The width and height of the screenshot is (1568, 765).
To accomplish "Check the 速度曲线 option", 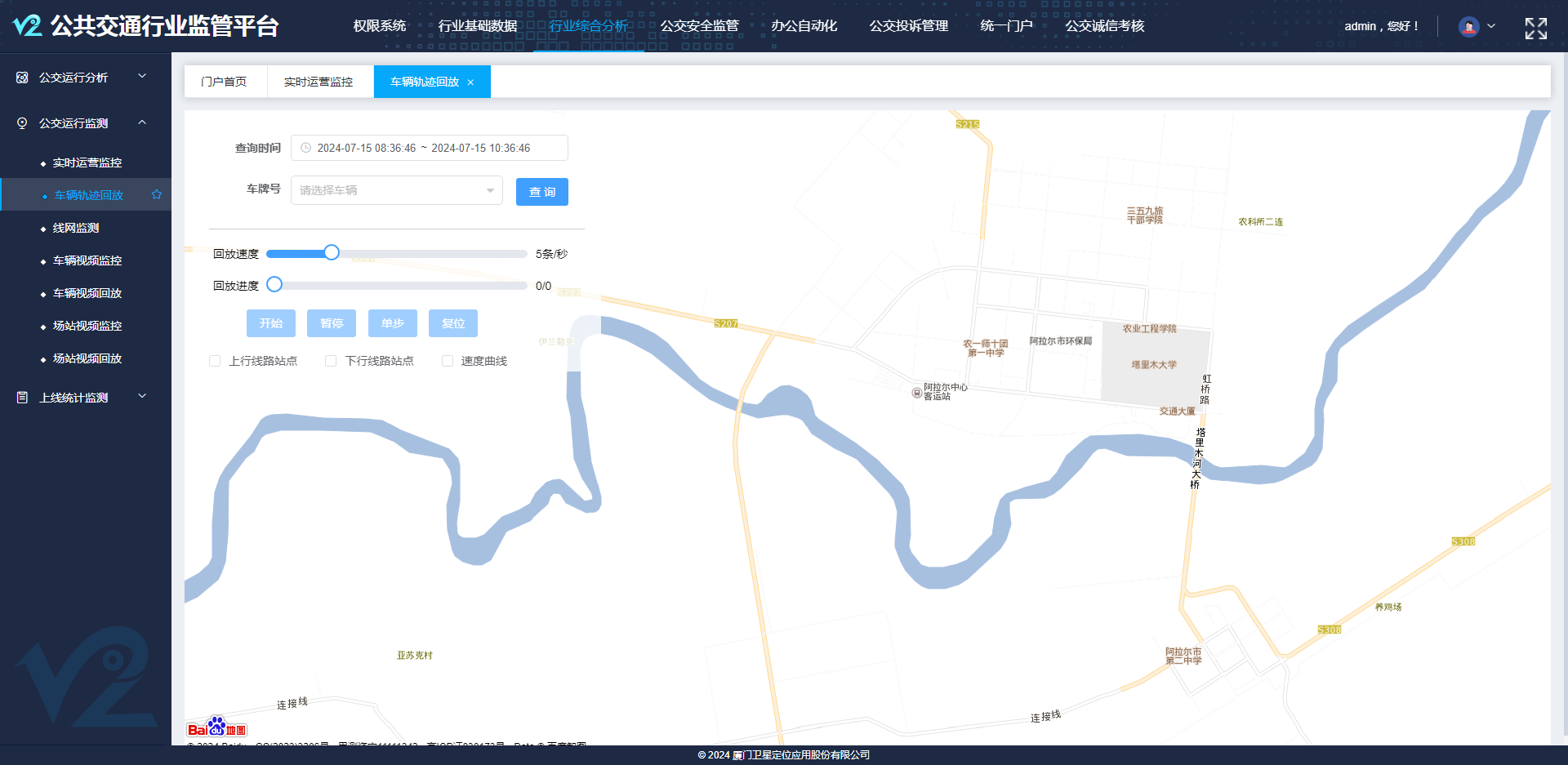I will pos(448,361).
